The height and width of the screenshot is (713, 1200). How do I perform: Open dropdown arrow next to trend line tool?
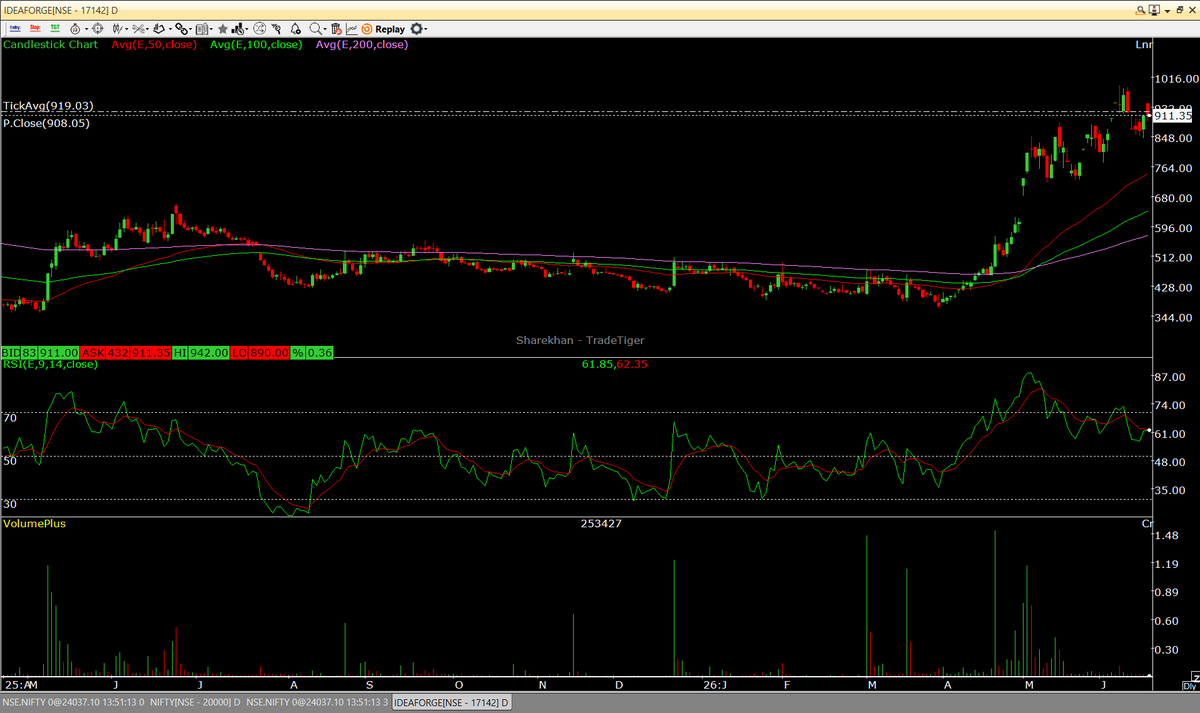tap(148, 29)
